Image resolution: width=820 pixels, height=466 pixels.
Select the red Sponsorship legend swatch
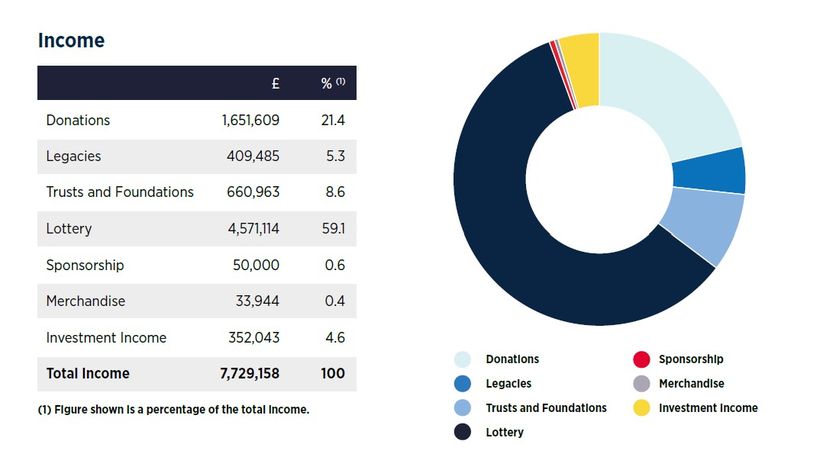click(x=641, y=359)
